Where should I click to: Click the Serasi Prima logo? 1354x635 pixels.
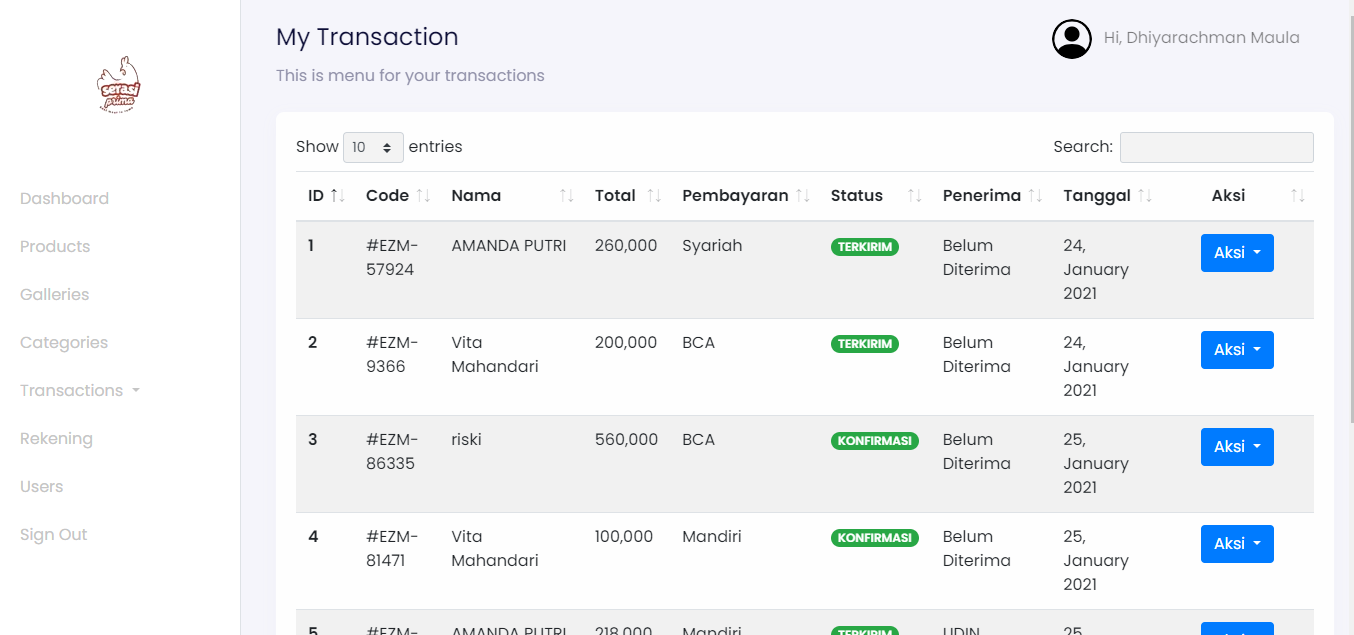point(119,86)
